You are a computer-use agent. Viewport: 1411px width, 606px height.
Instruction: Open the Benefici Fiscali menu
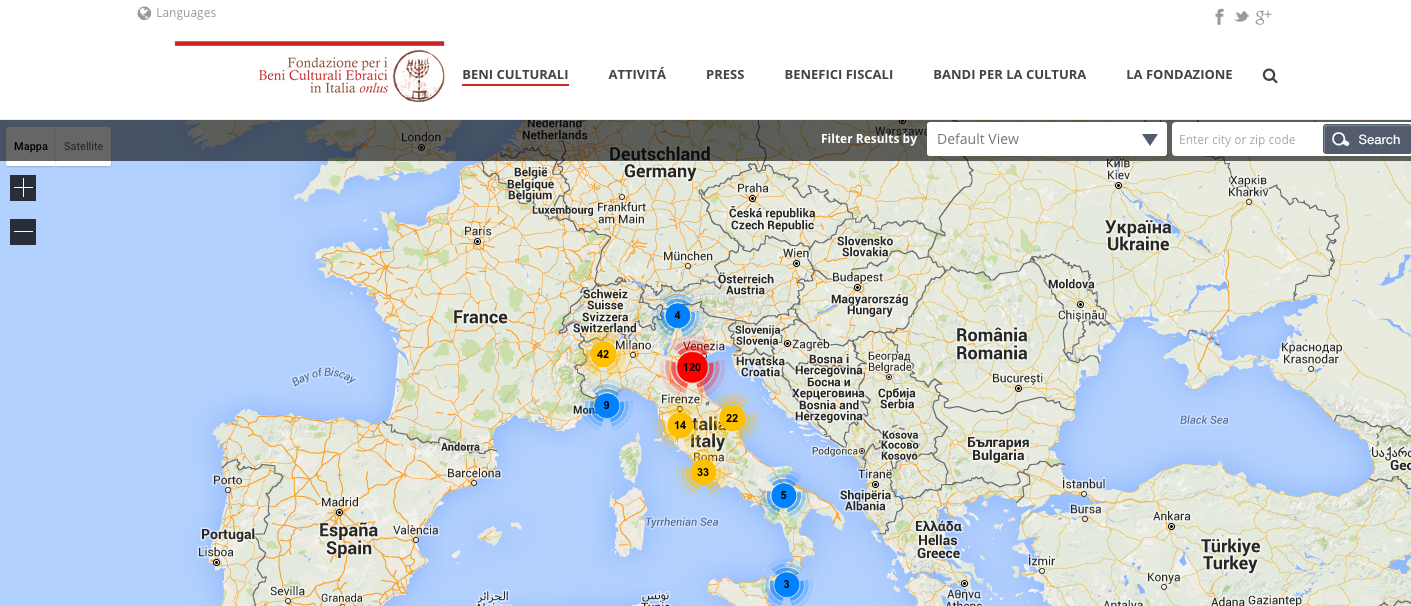coord(839,74)
